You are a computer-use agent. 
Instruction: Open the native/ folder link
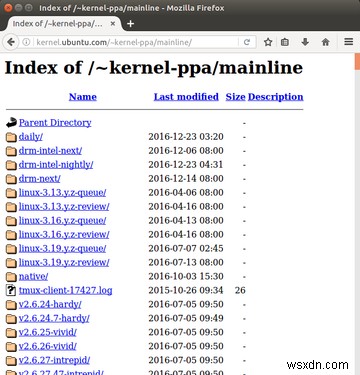point(33,277)
